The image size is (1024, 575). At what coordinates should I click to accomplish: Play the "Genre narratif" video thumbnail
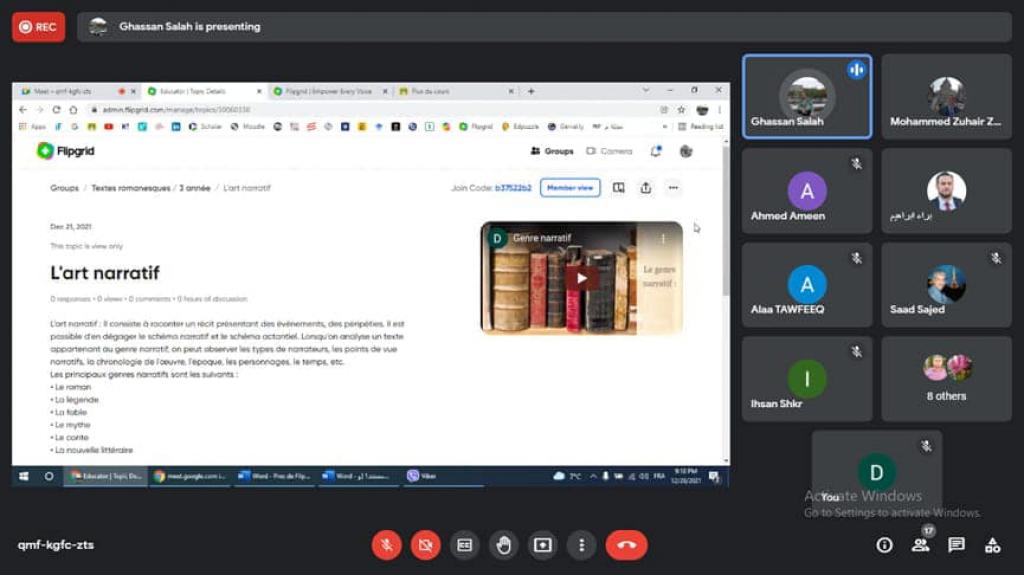click(x=581, y=278)
